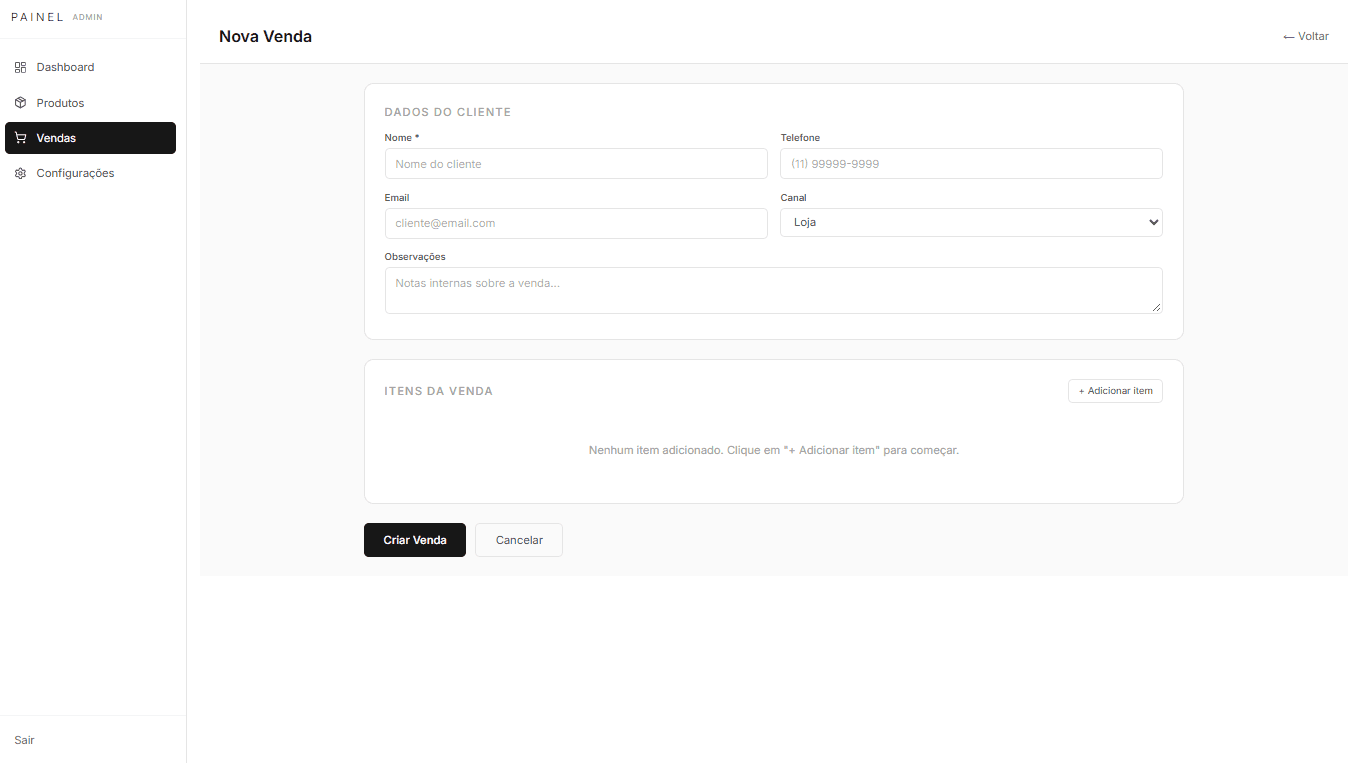Open the Dashboard menu item
Viewport: 1360px width, 763px height.
coord(90,67)
